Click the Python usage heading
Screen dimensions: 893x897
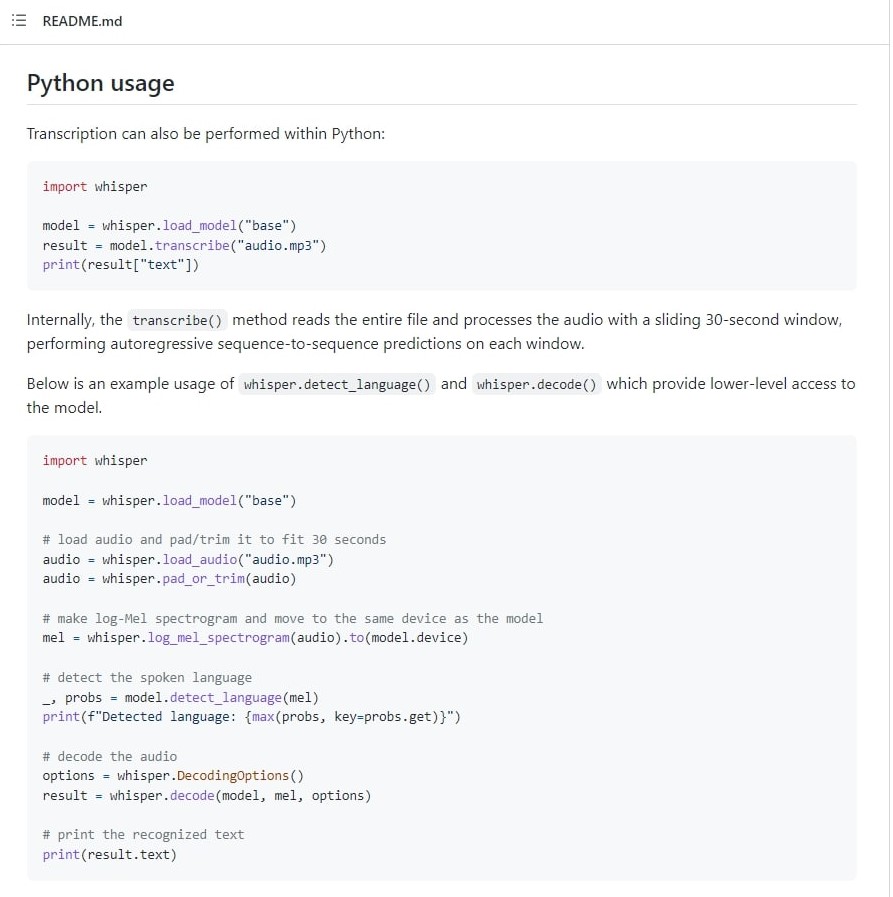pos(101,83)
